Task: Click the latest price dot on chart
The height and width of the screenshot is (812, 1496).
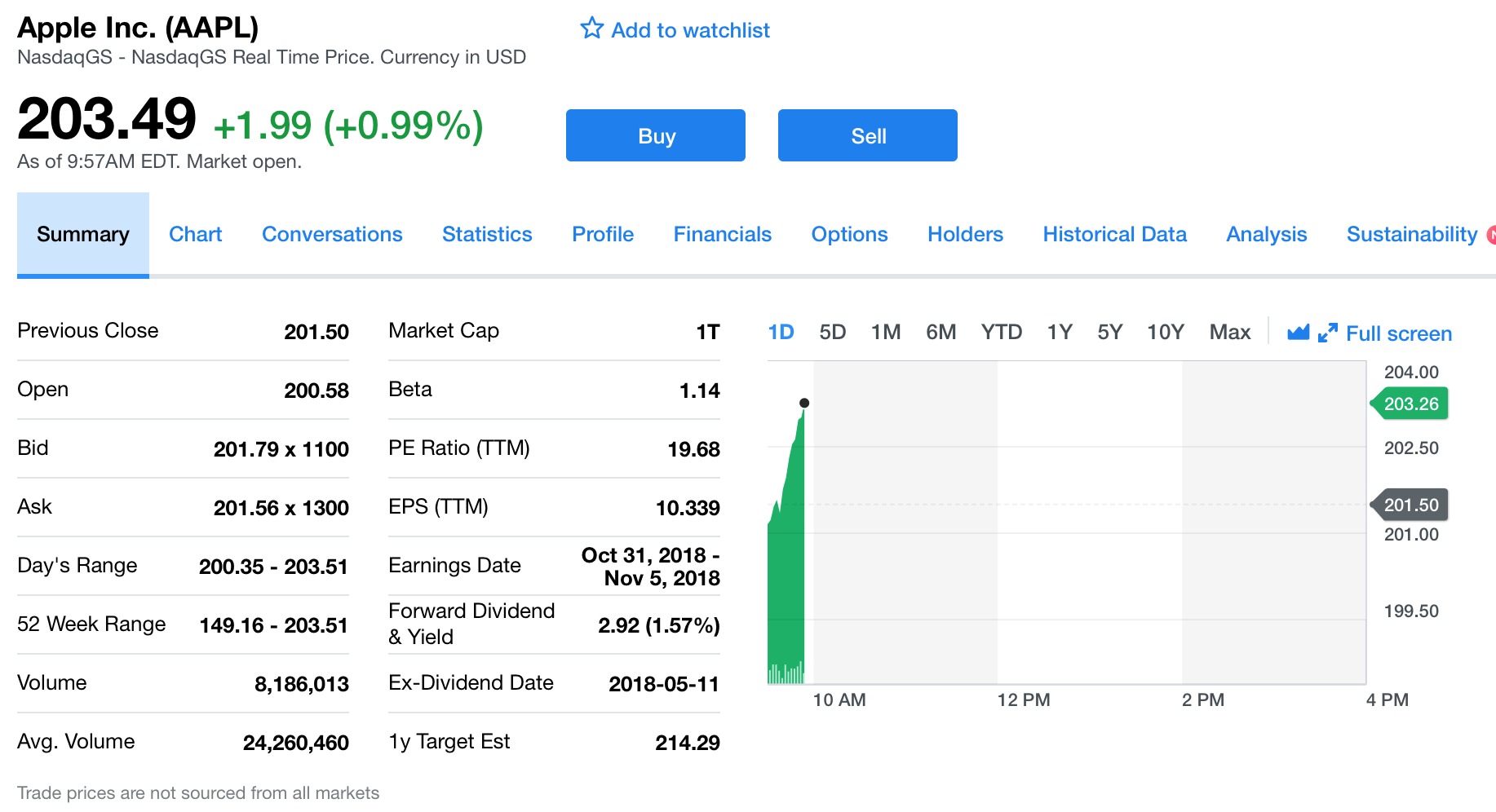Action: pyautogui.click(x=804, y=403)
